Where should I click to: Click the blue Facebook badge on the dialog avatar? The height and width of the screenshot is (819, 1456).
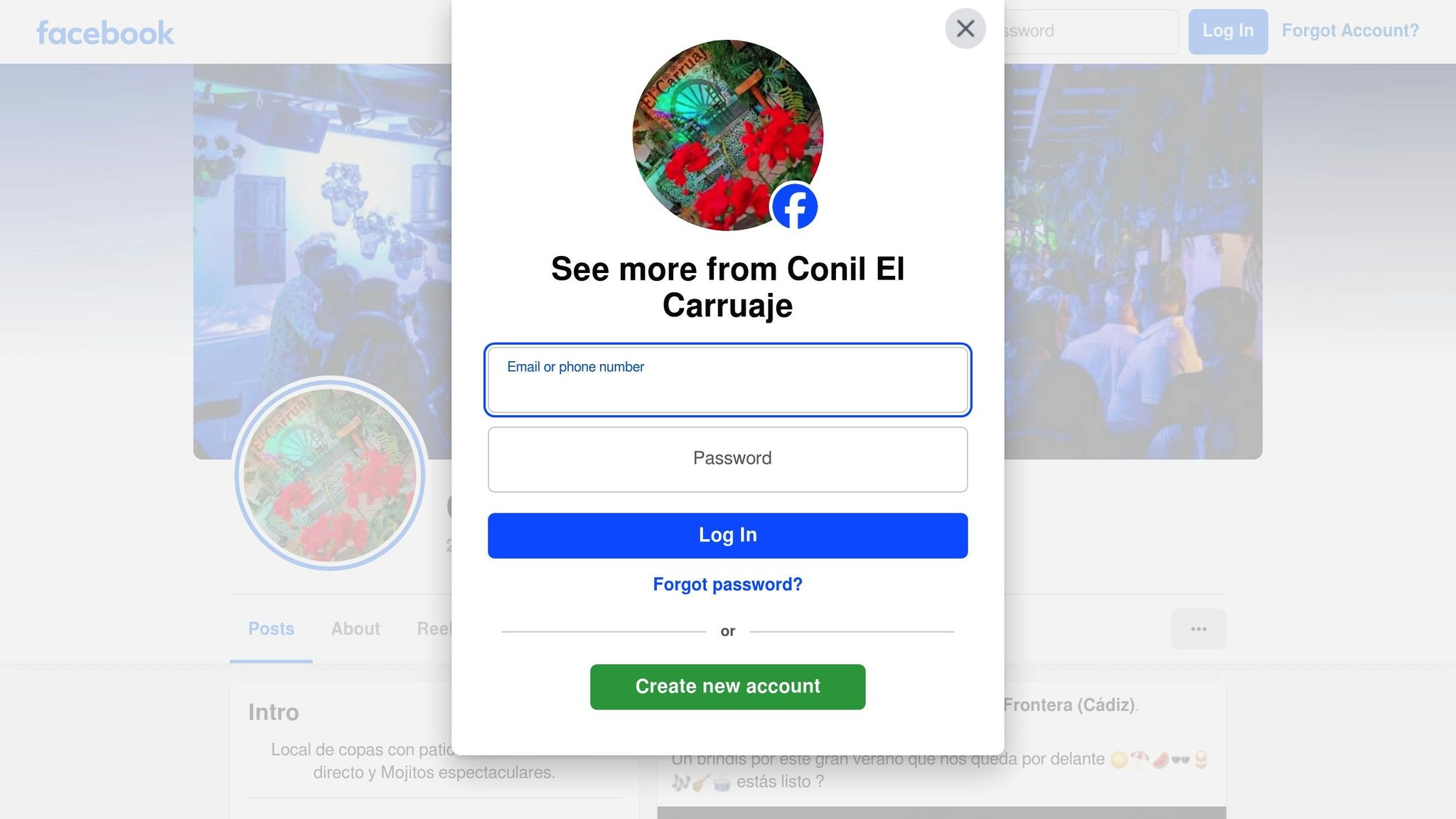794,207
